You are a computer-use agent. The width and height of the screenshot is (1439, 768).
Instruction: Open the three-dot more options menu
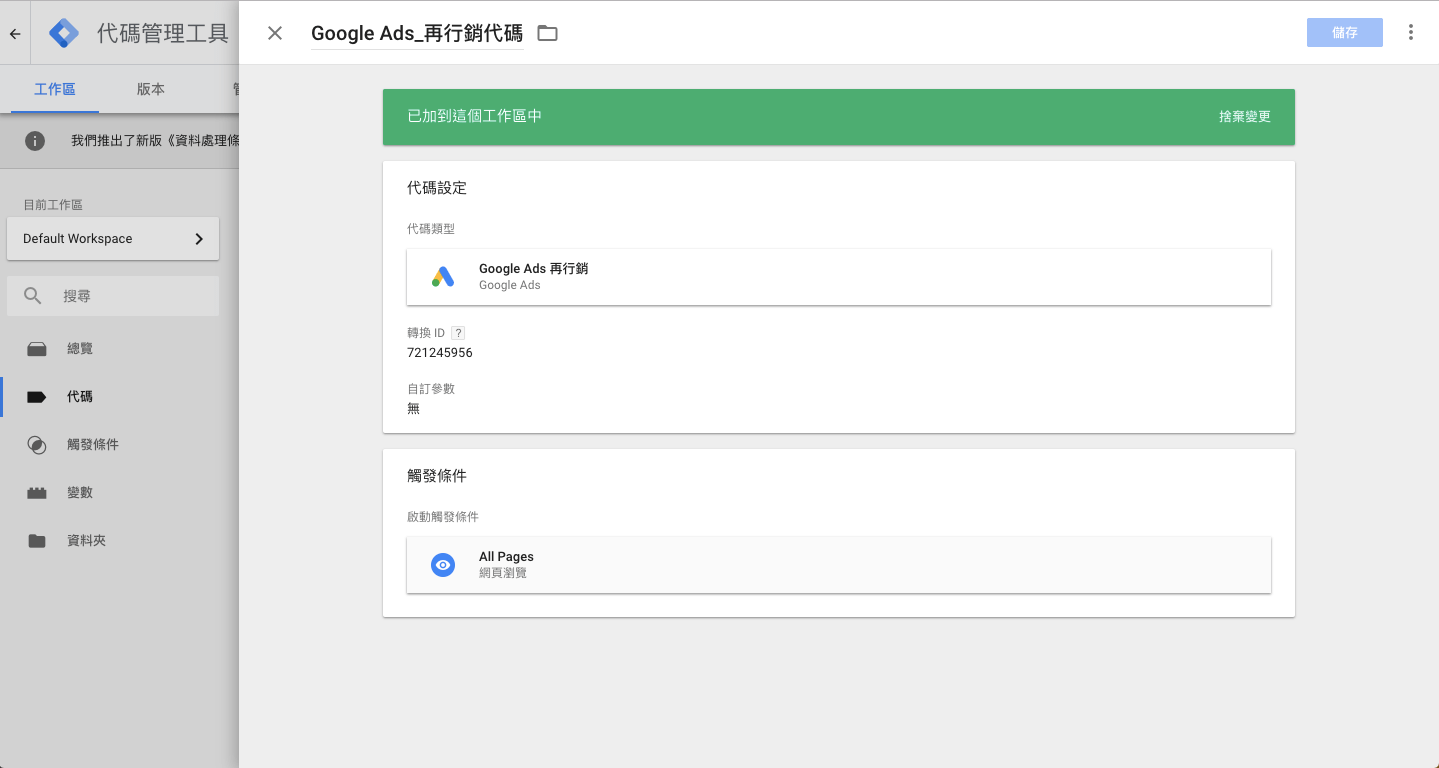tap(1411, 32)
